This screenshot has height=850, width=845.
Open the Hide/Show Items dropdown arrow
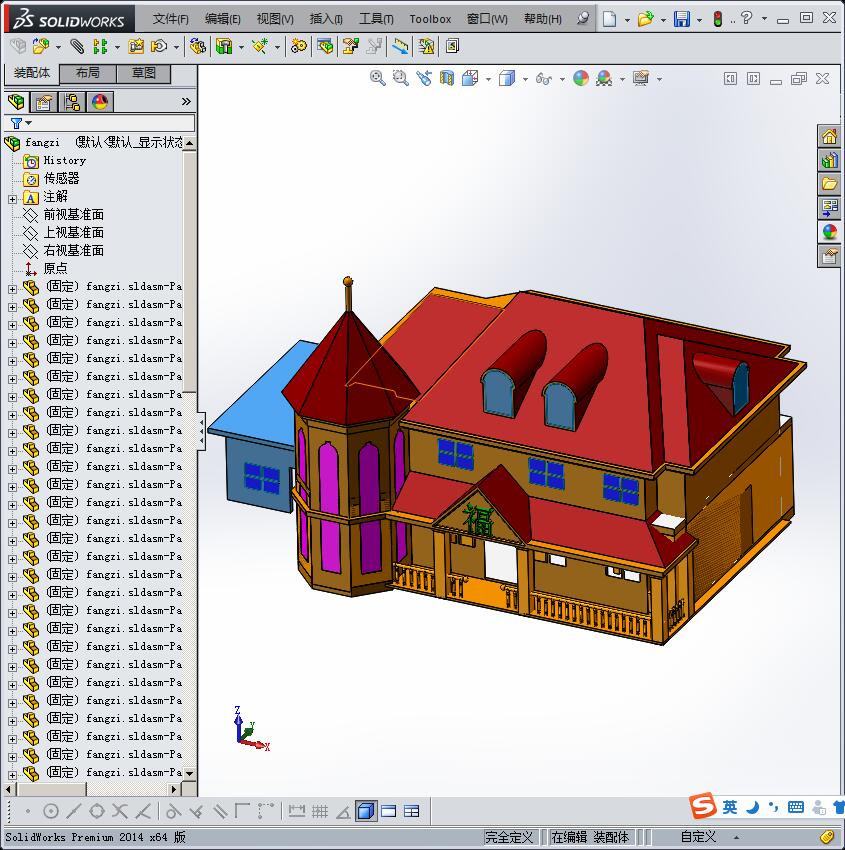562,80
